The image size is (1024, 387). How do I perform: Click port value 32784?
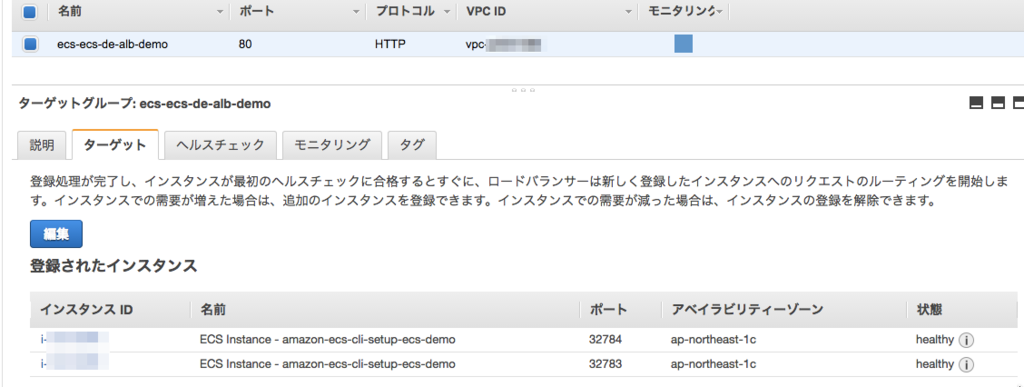(x=605, y=340)
